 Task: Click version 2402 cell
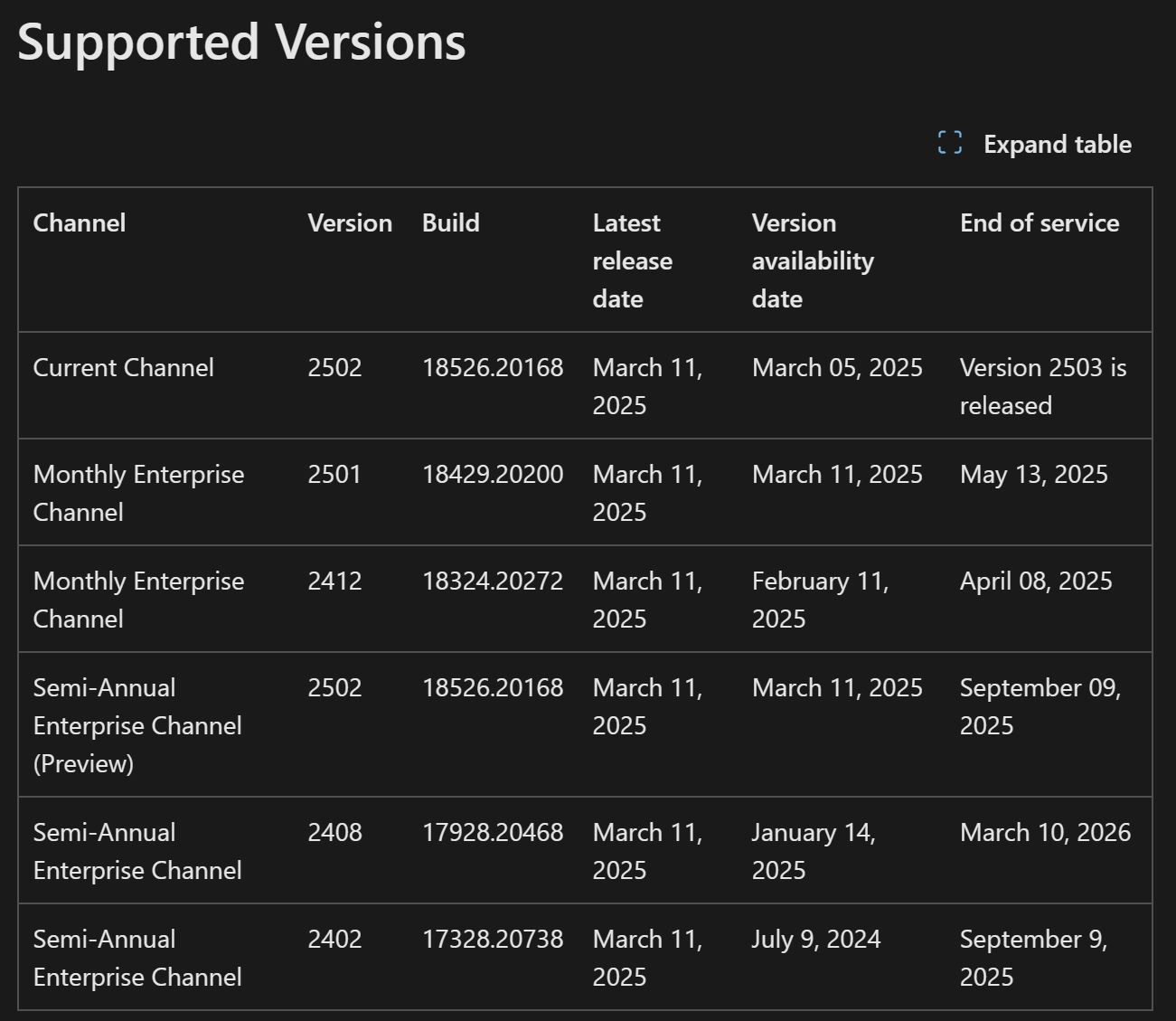tap(334, 940)
